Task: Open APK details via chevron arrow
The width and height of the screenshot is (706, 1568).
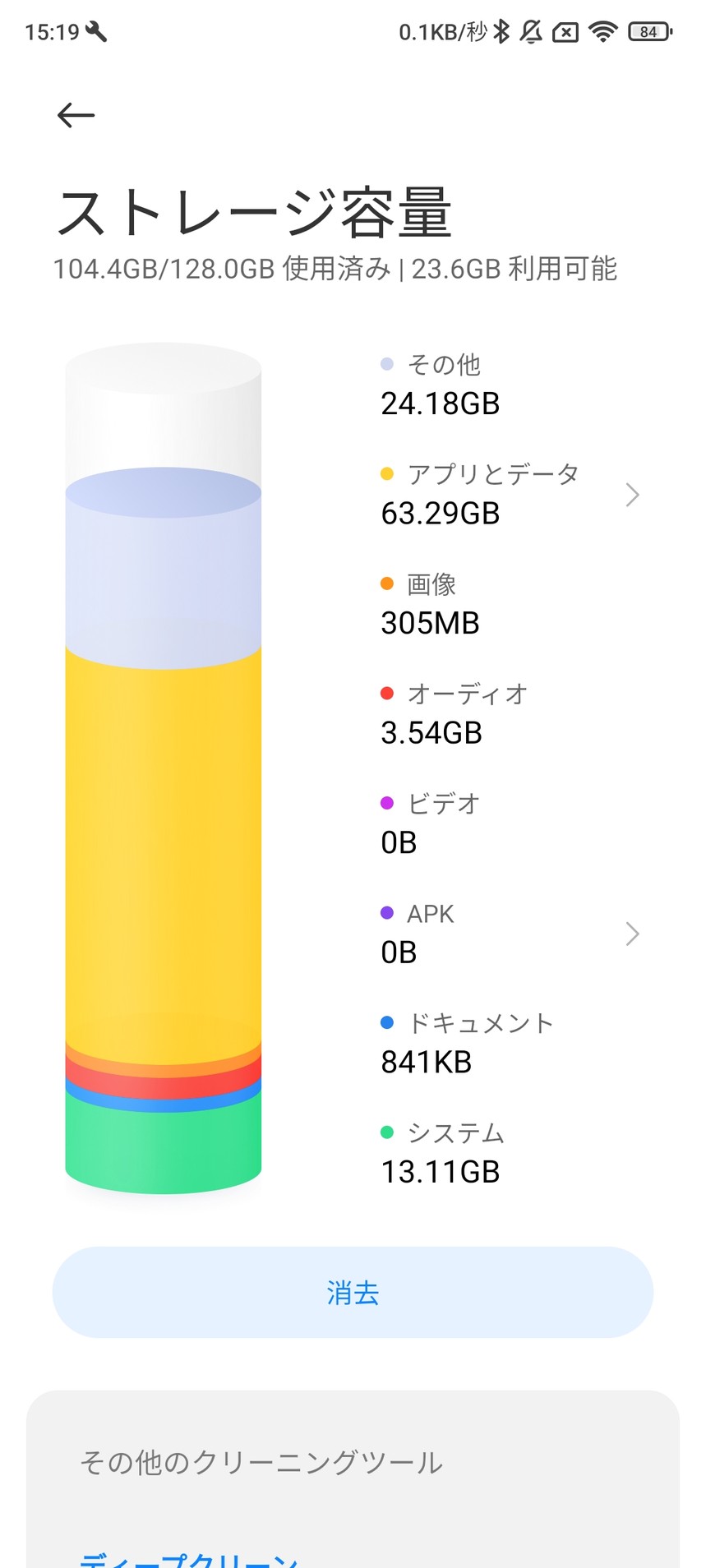Action: [x=631, y=934]
